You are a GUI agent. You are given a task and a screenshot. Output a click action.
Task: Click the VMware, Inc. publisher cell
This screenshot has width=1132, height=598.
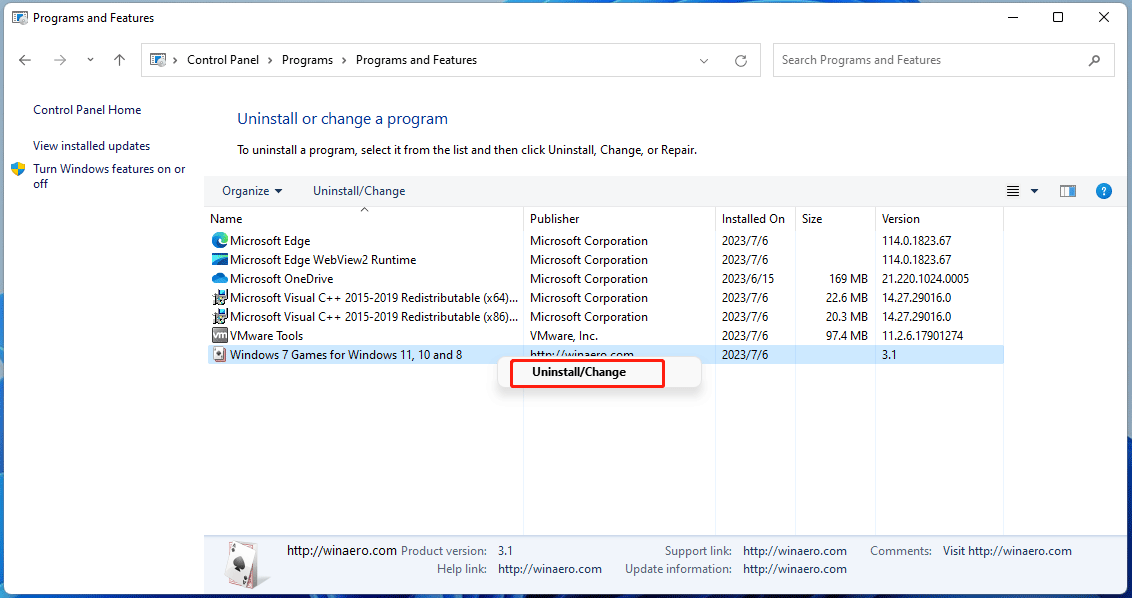(x=564, y=336)
